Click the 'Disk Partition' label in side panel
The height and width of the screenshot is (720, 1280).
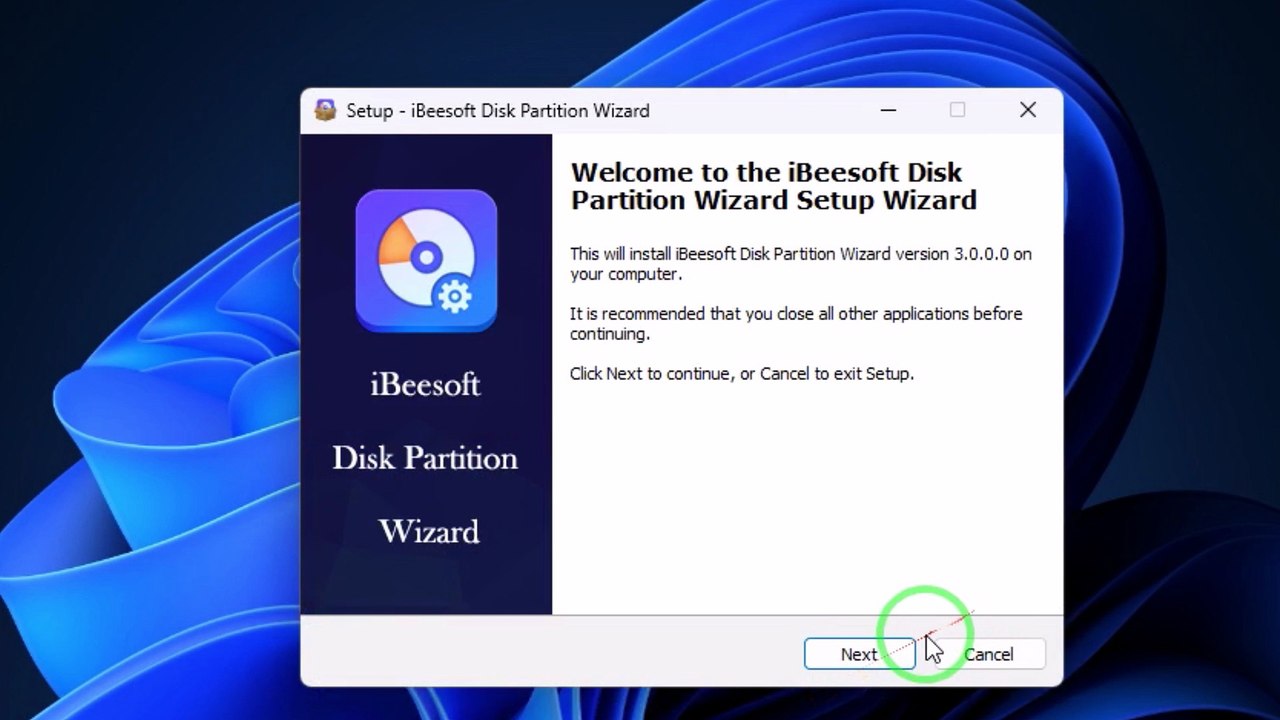click(425, 458)
